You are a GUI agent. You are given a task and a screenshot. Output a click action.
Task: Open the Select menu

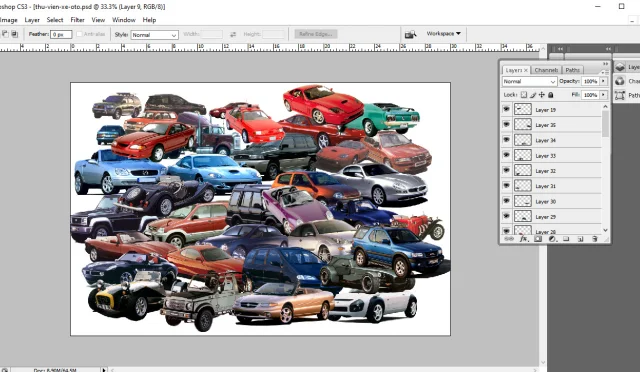pyautogui.click(x=55, y=20)
